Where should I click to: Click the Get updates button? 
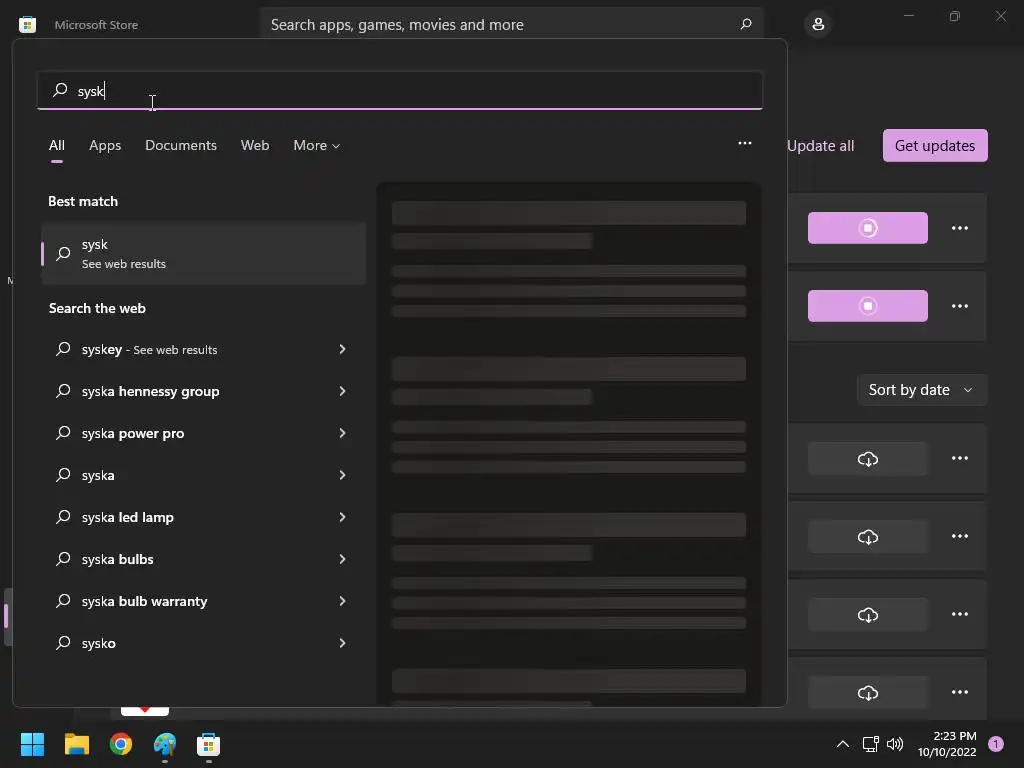(935, 146)
